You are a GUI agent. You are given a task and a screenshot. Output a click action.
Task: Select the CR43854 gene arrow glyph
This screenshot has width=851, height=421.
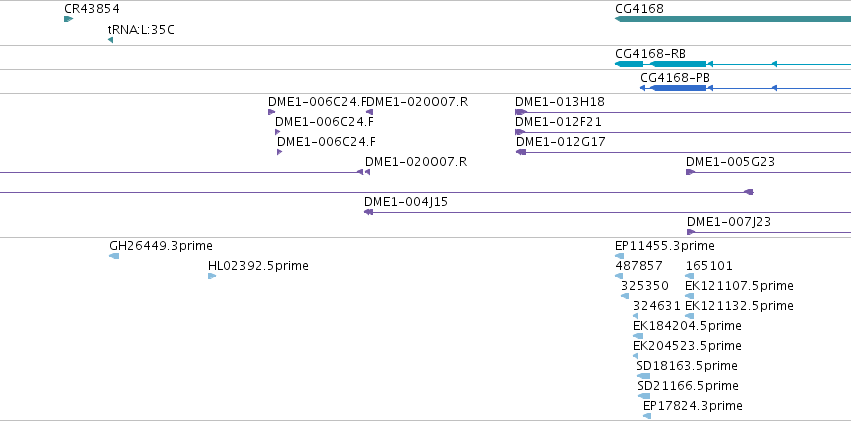[68, 19]
